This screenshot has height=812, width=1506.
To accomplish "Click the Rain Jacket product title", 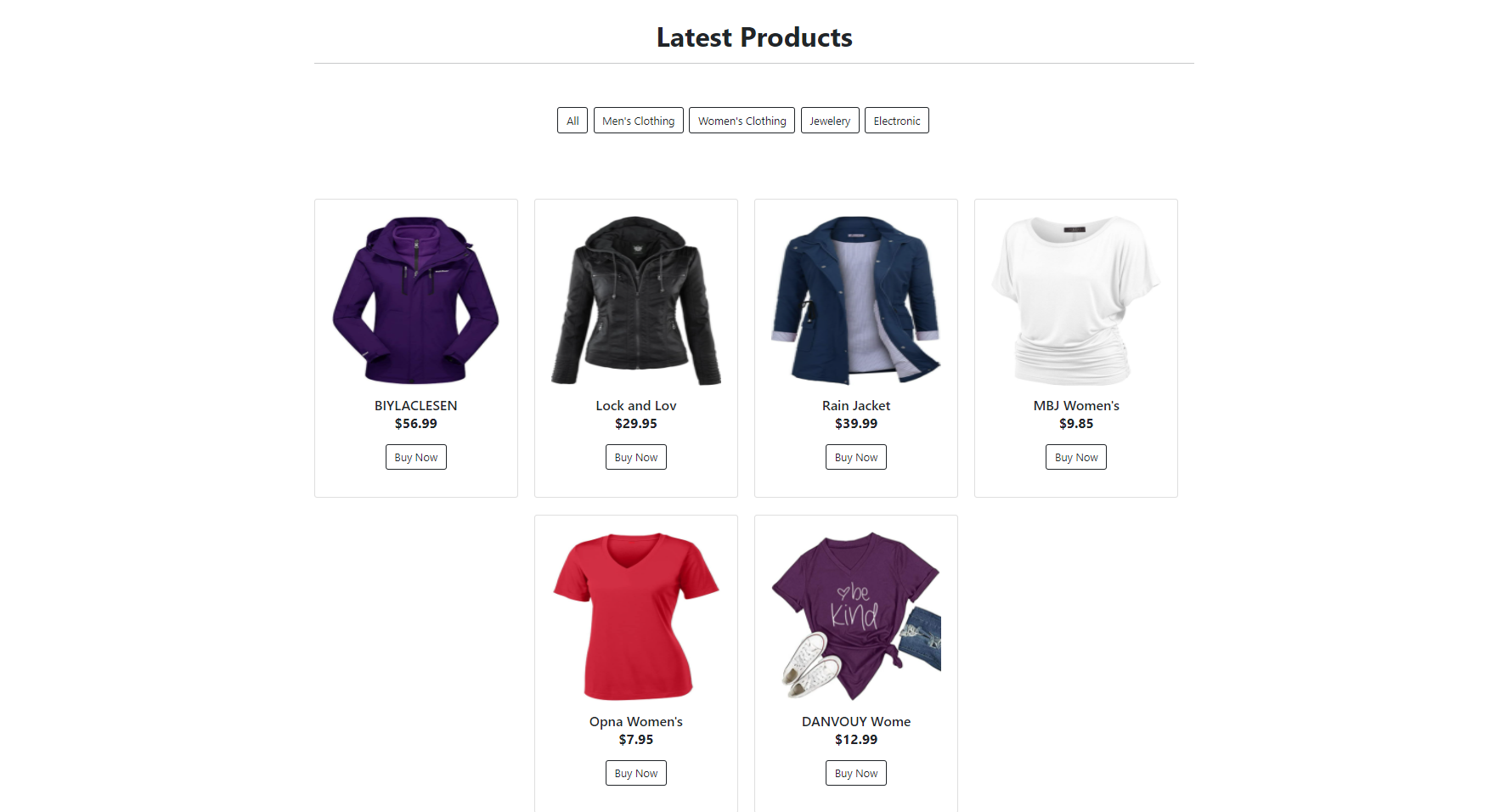I will tap(856, 406).
